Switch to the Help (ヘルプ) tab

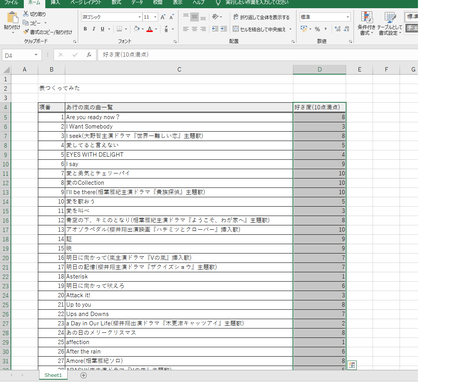point(199,3)
